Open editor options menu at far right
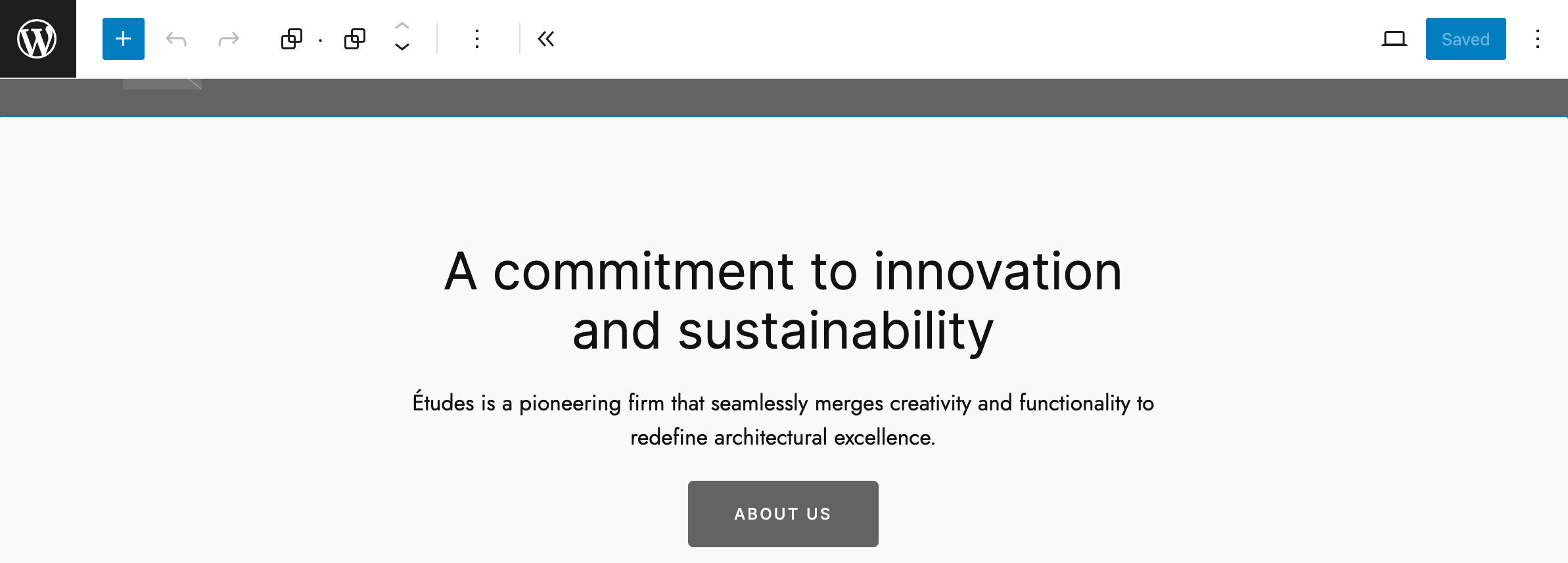 pos(1538,39)
